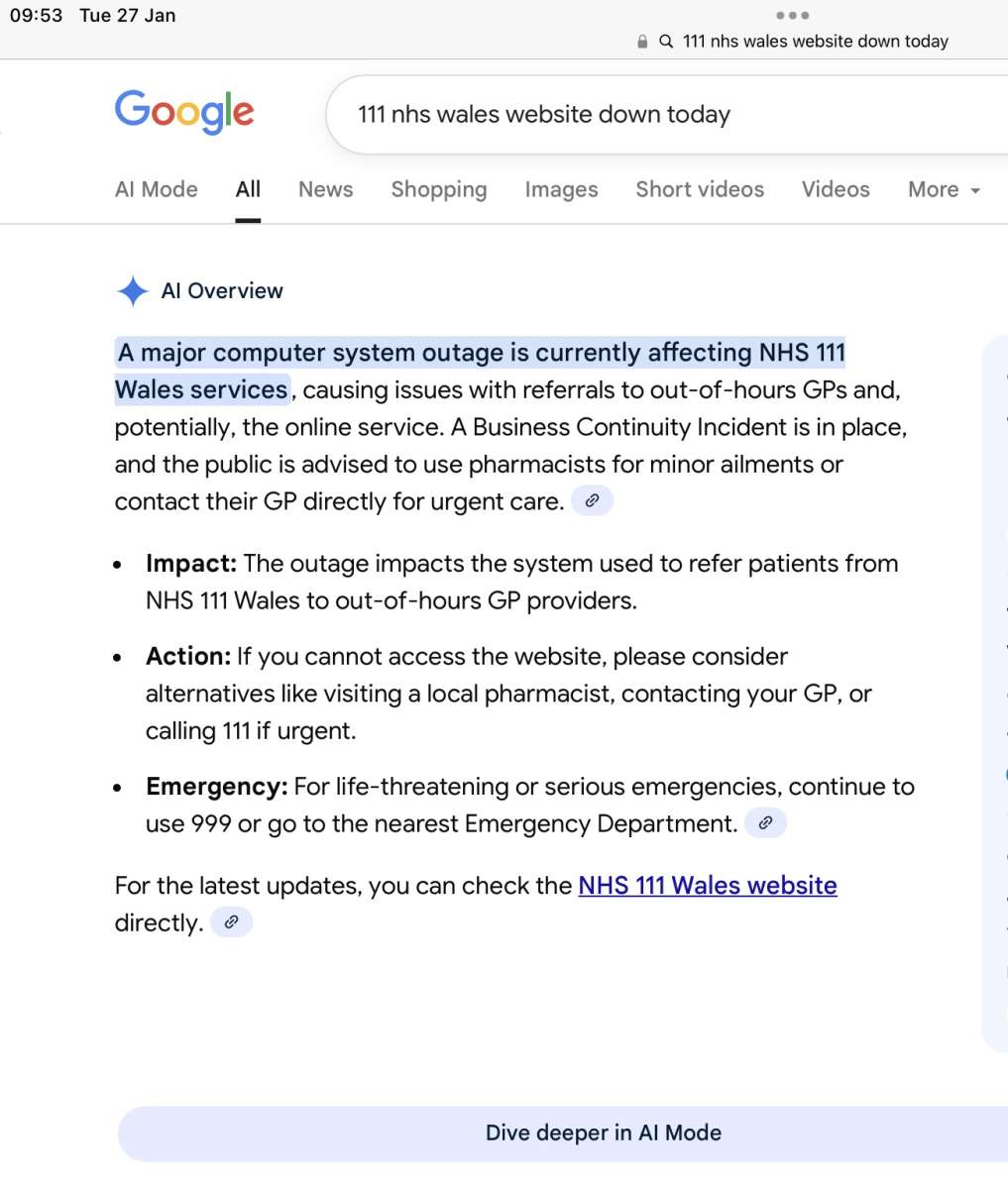Tap the three-dots multitasking icon at top
The image size is (1008, 1189).
[x=793, y=15]
